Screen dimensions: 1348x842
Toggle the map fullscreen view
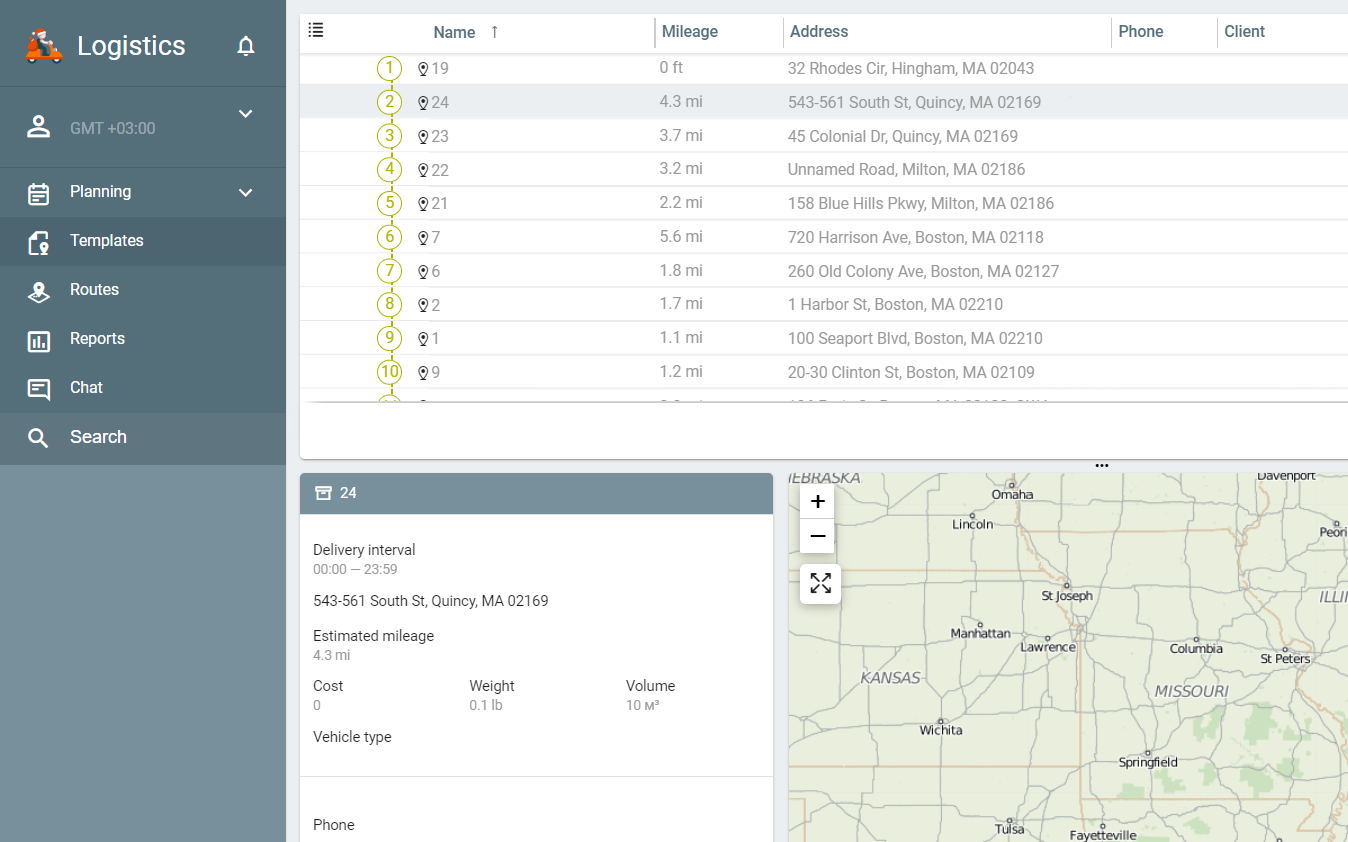pyautogui.click(x=820, y=584)
